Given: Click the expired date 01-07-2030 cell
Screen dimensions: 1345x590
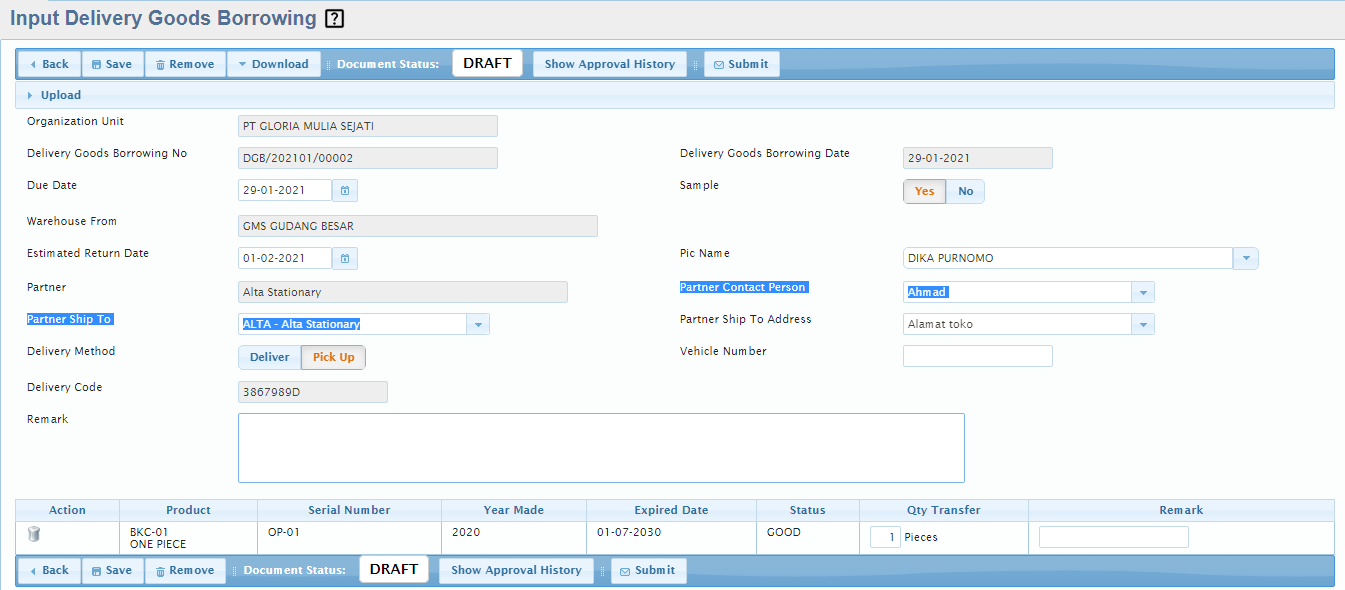Looking at the screenshot, I should 671,538.
